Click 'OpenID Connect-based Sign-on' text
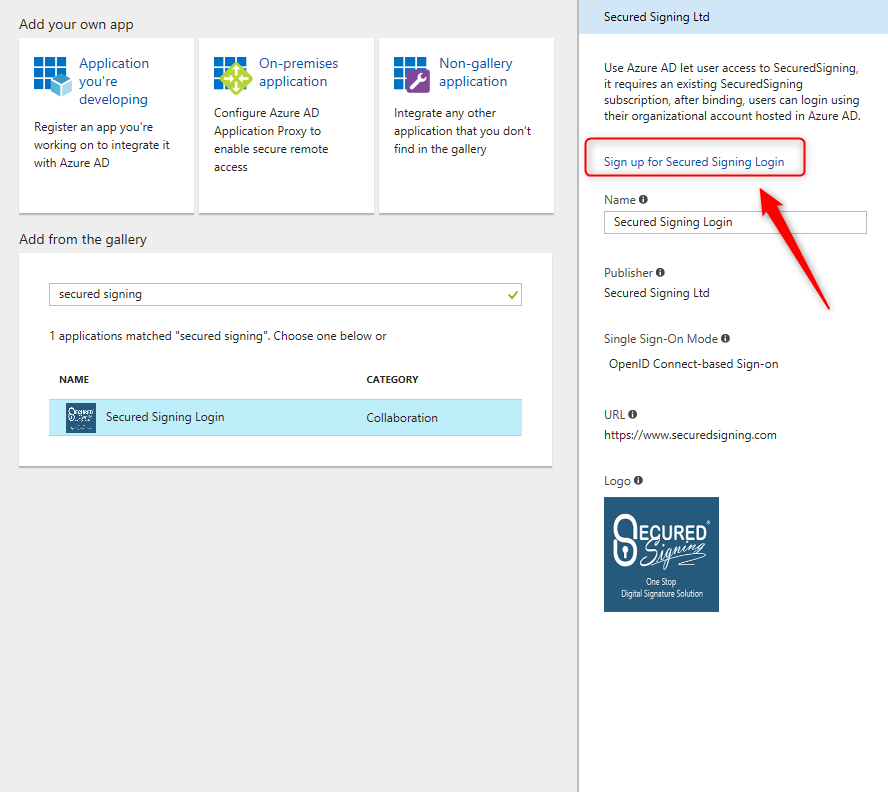888x792 pixels. pos(693,364)
